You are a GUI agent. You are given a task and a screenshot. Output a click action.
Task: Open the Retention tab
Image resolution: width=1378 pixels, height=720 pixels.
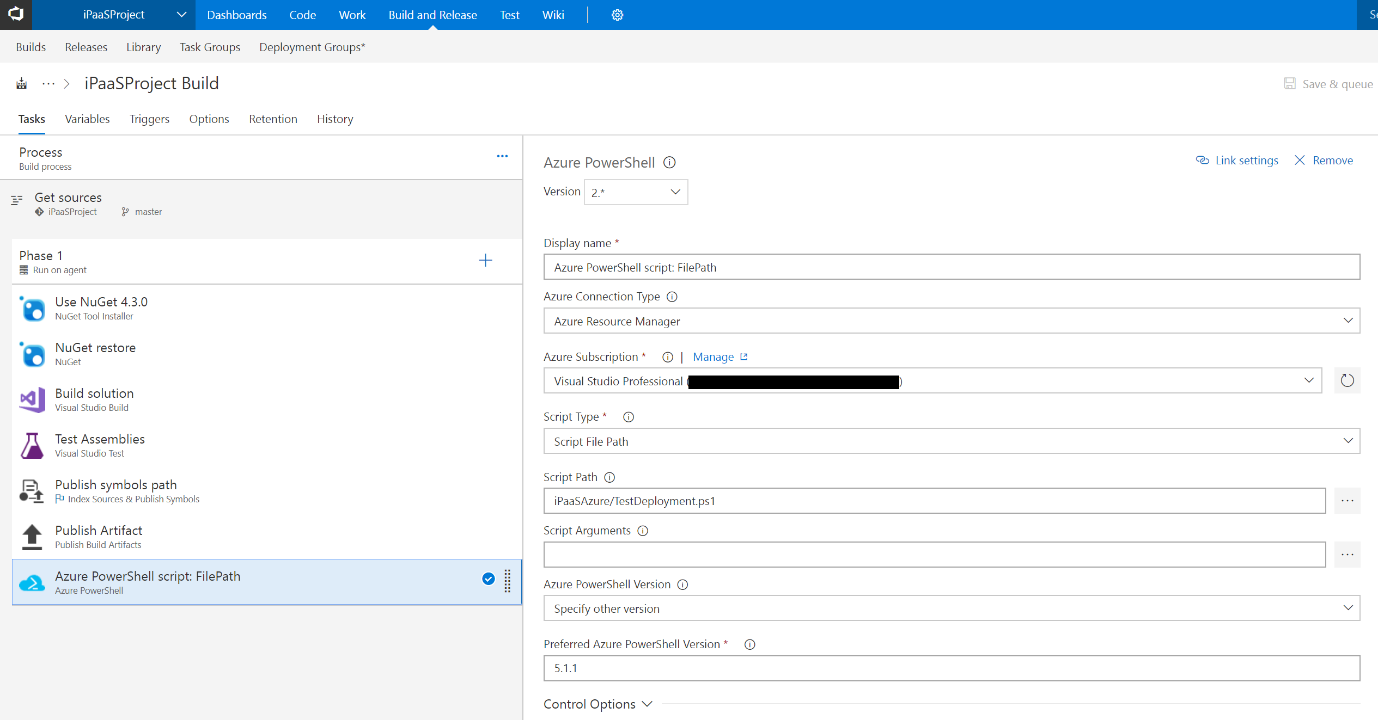point(273,119)
